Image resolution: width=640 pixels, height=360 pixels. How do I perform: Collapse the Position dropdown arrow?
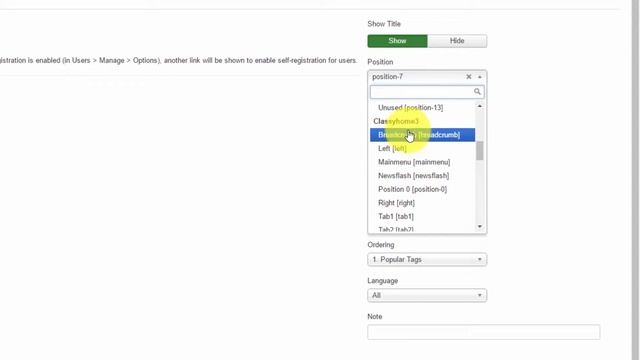(480, 77)
